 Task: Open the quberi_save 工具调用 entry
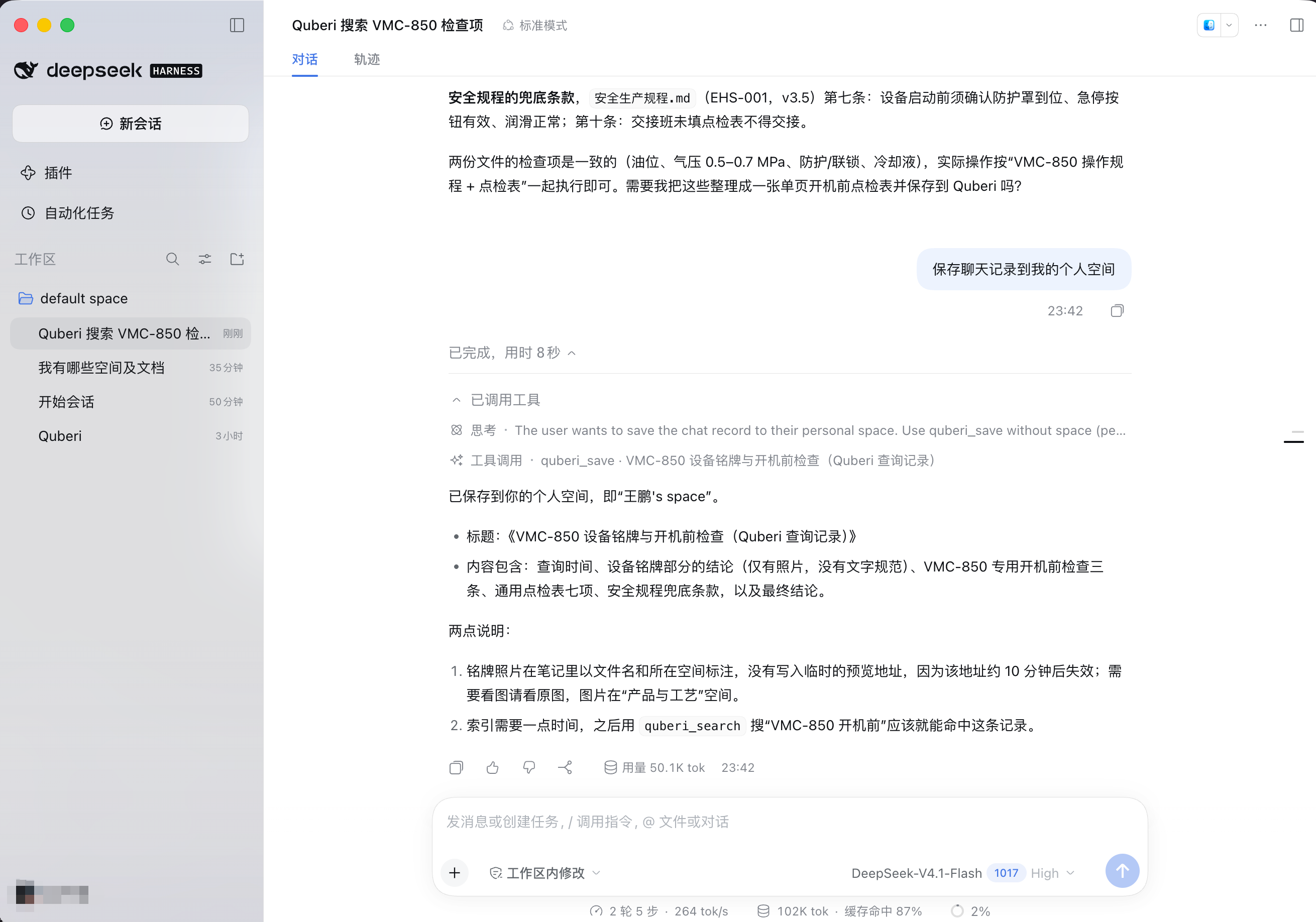coord(694,460)
